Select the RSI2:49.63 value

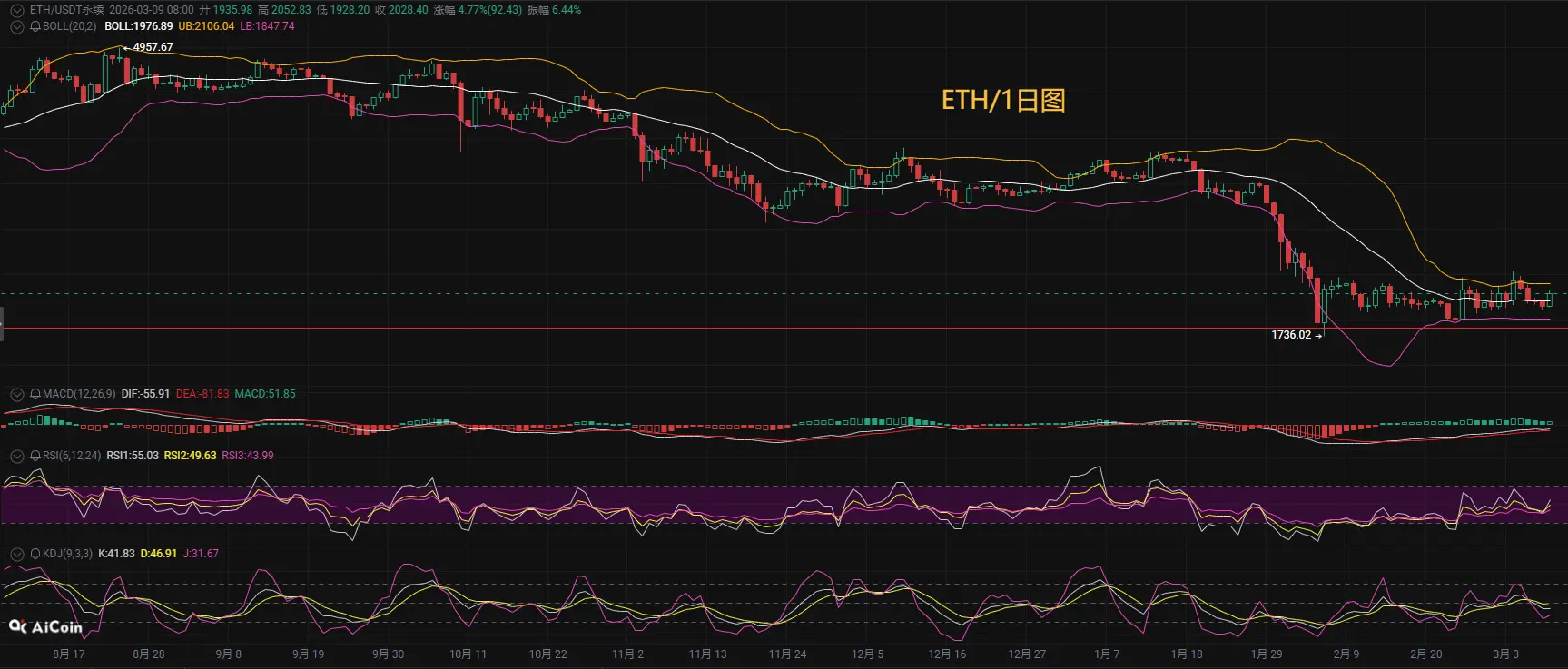click(x=190, y=456)
